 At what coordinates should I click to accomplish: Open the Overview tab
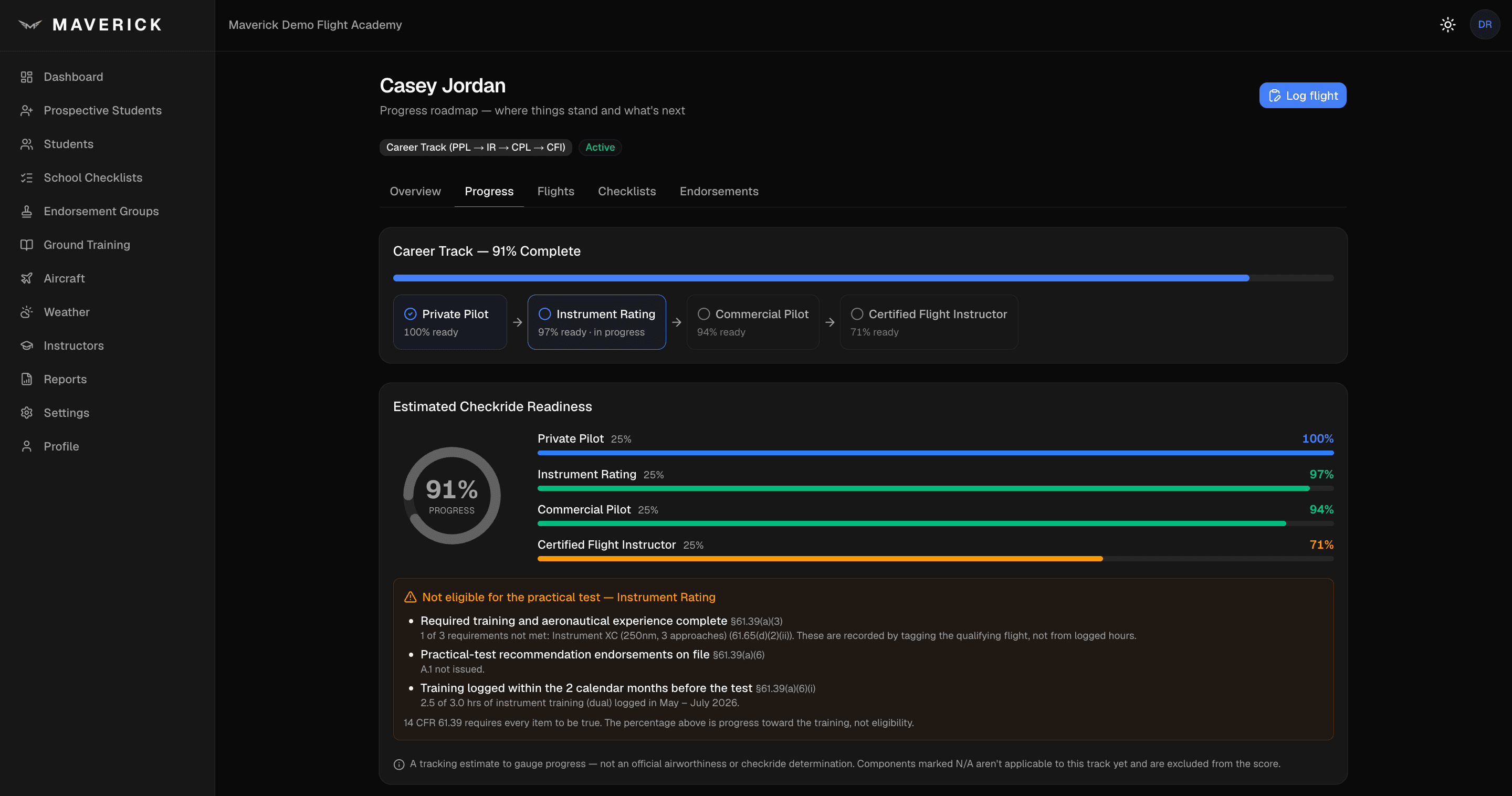(x=415, y=191)
